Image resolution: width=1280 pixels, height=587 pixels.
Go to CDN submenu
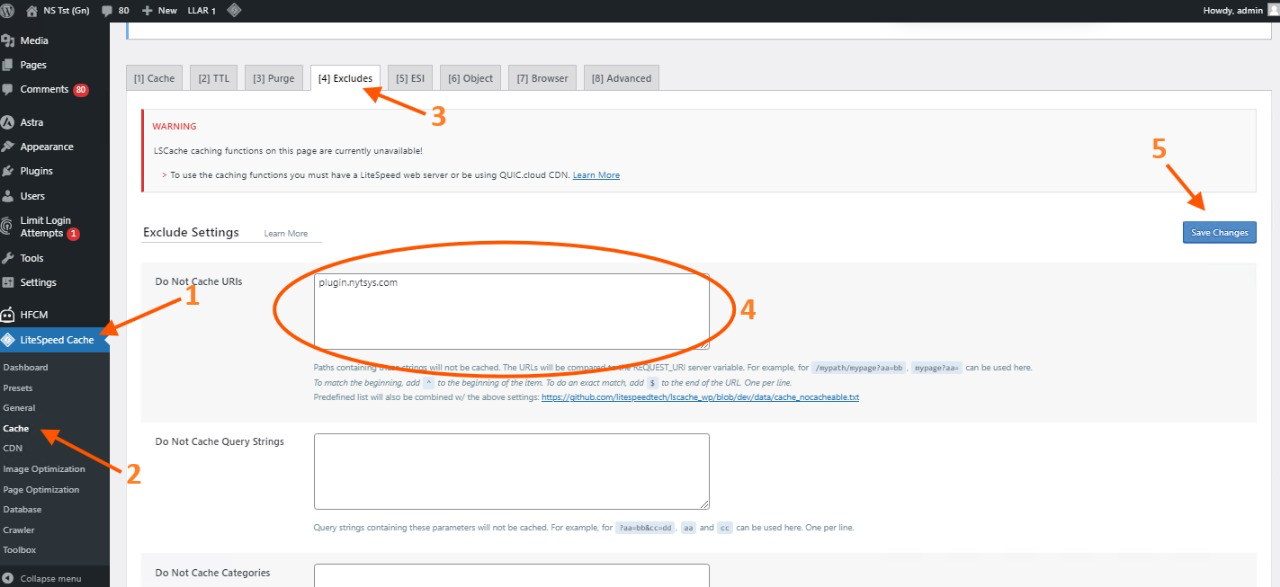click(x=13, y=448)
